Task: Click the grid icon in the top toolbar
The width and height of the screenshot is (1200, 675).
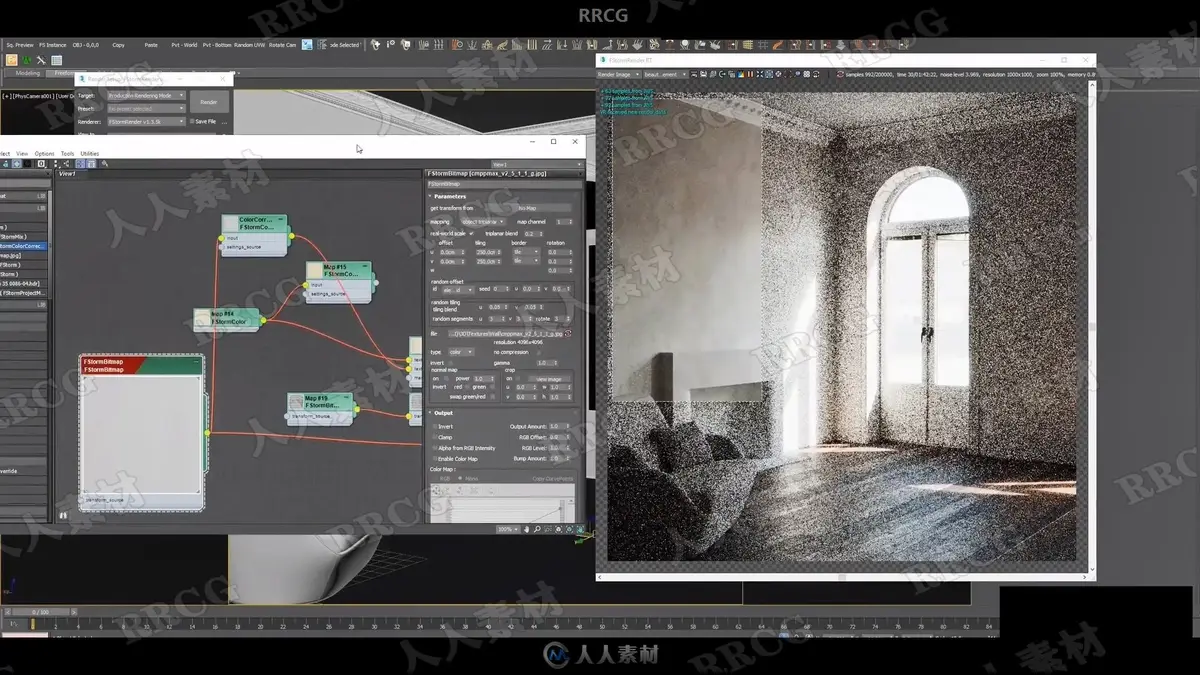Action: [762, 45]
